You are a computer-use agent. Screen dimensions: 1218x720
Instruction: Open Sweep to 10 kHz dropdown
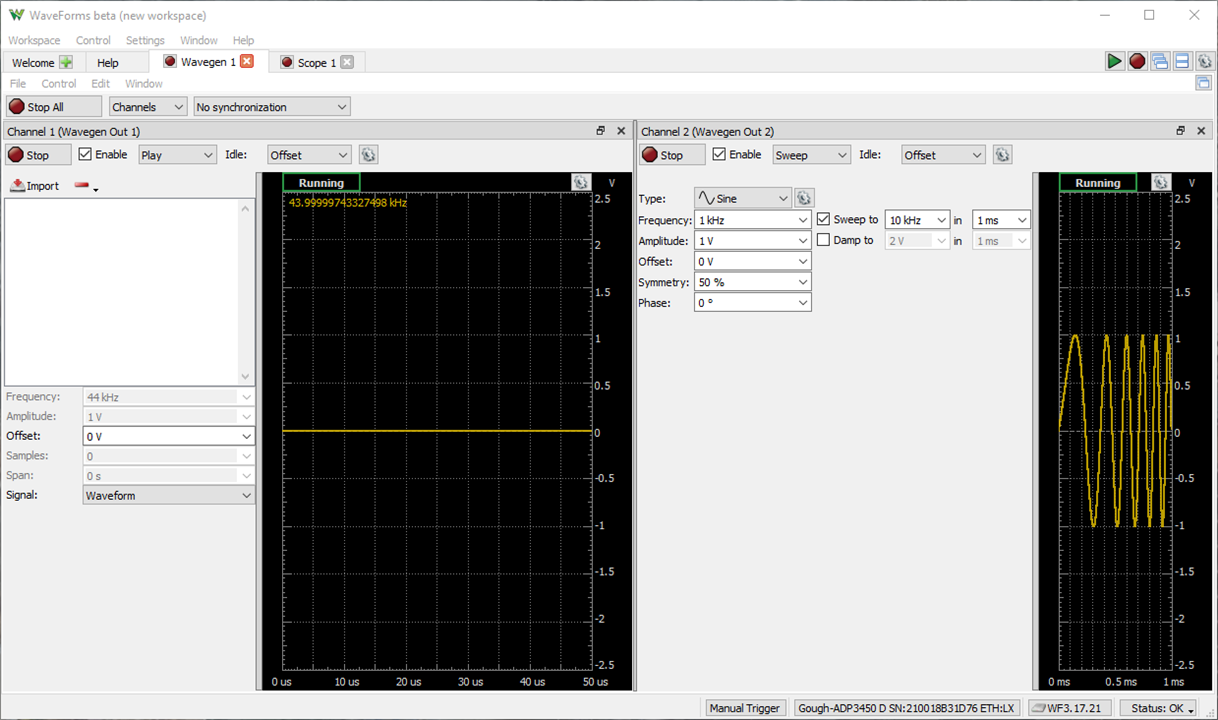918,220
